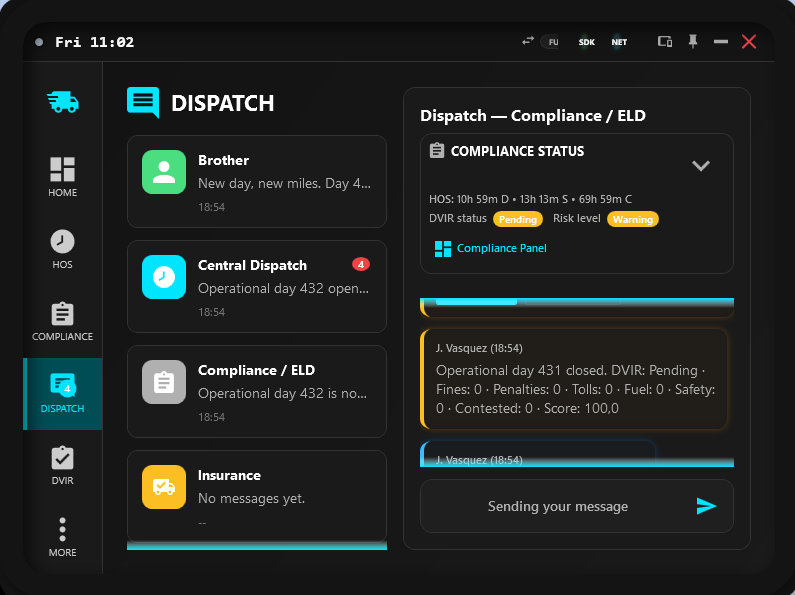This screenshot has height=595, width=795.
Task: Click the swap arrows icon in title bar
Action: (528, 41)
